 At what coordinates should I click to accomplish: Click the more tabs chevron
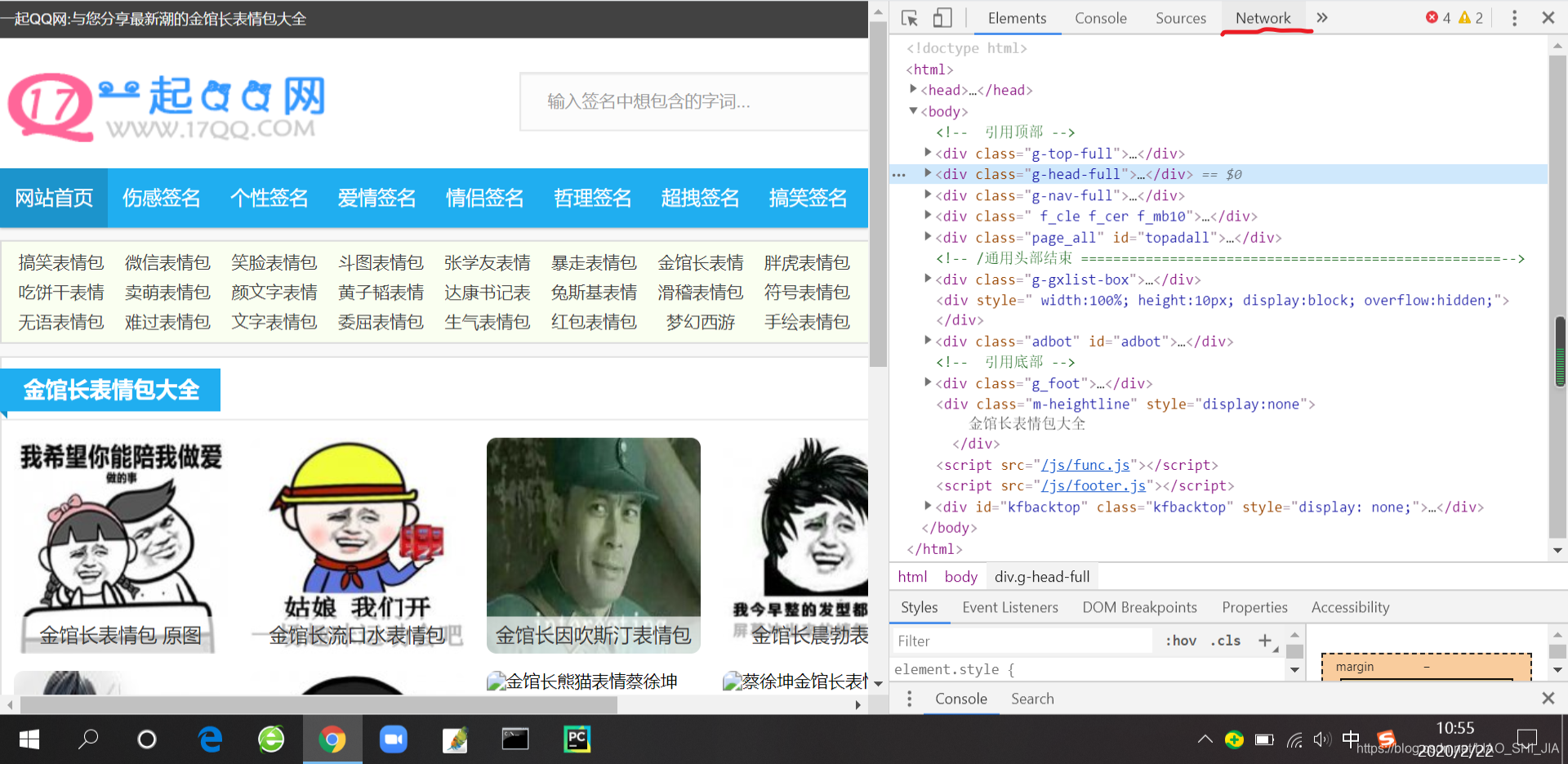pos(1323,16)
